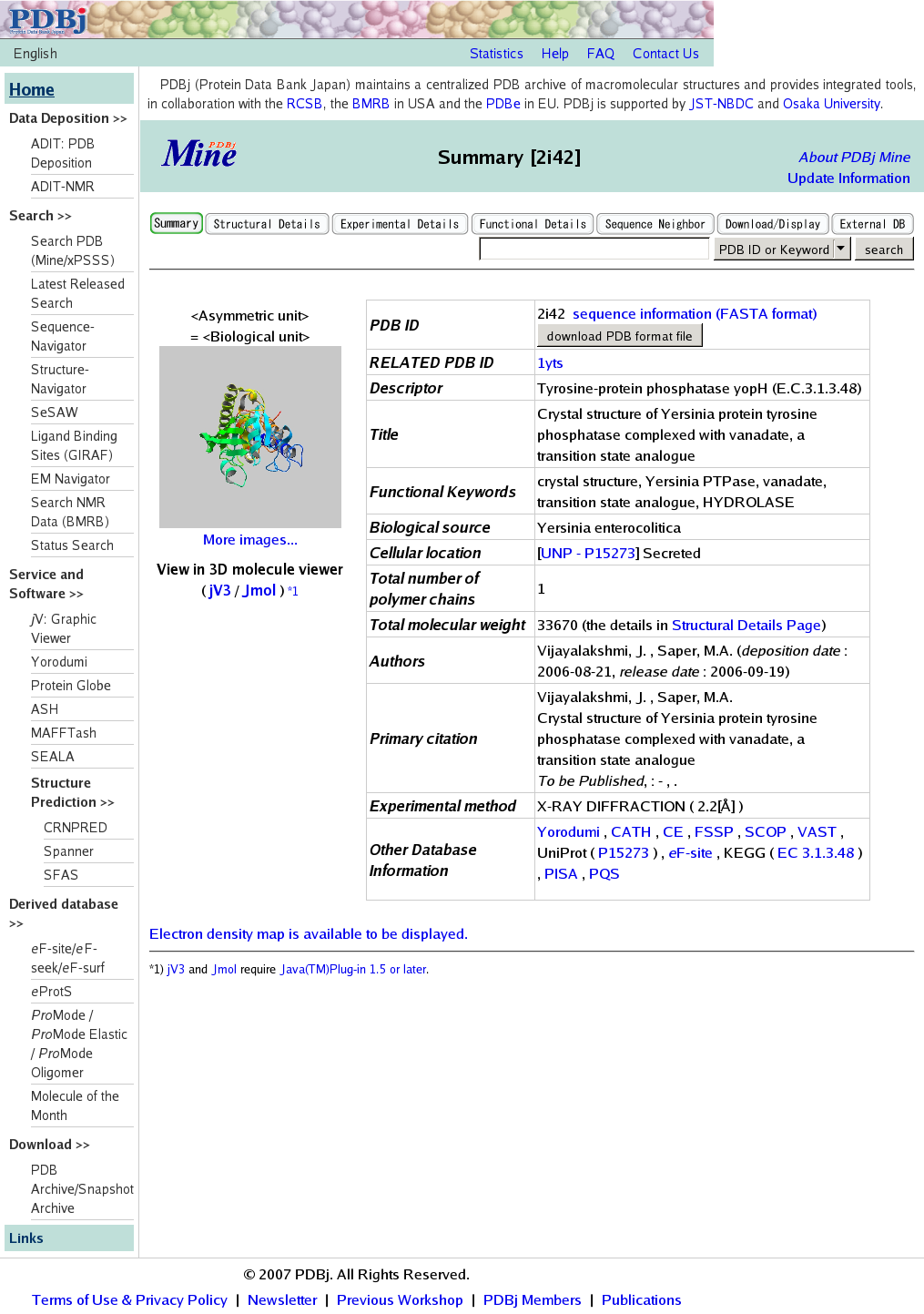Expand the Structure Prediction section

[x=72, y=792]
